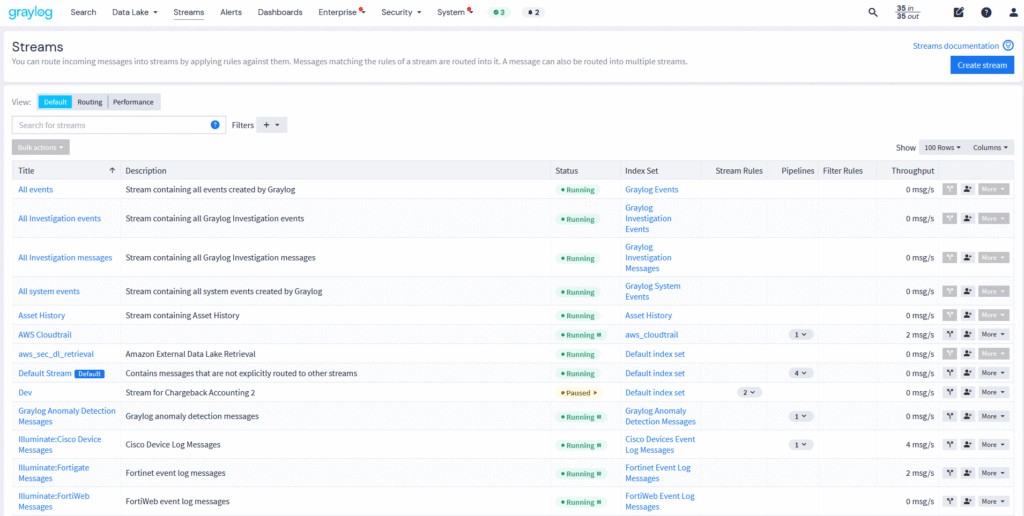Open data routing for Illuminate:Cisco Device Messages
Screen dimensions: 1024x516
[950, 445]
